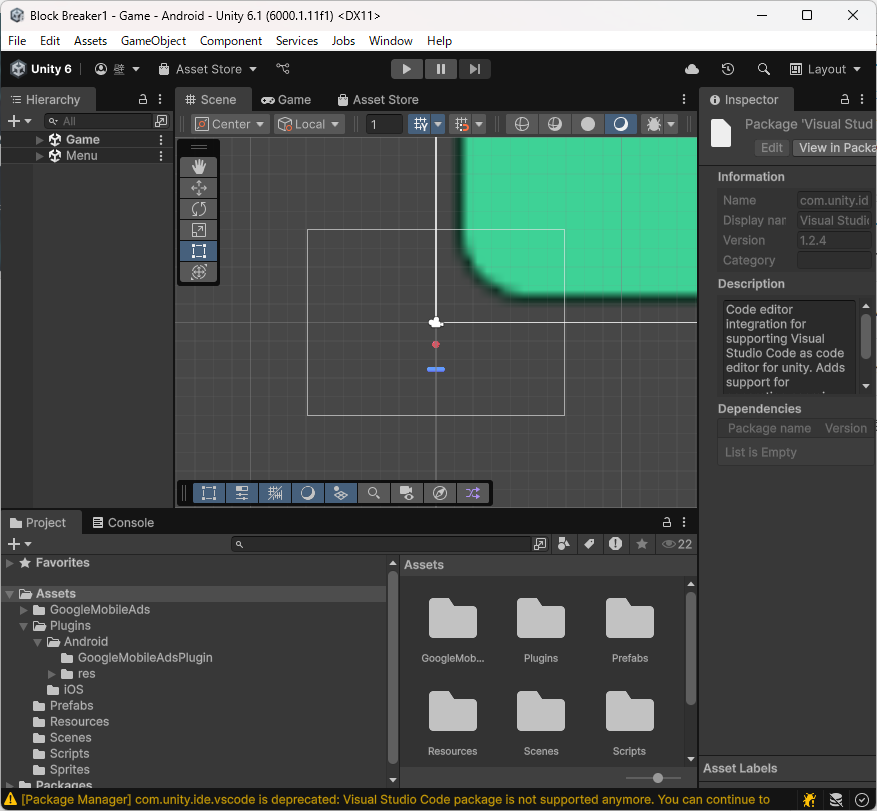
Task: Select the Move tool
Action: click(199, 188)
